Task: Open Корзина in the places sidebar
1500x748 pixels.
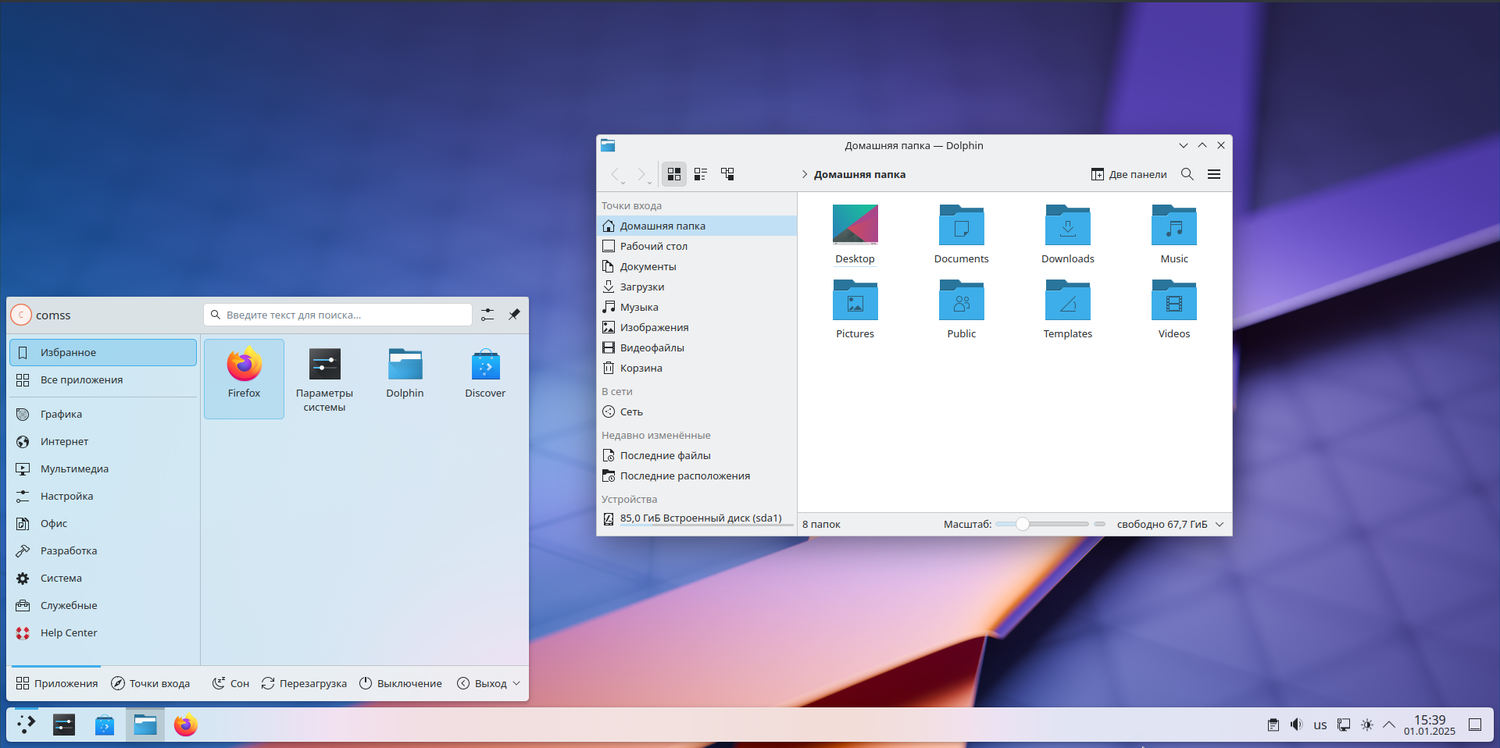Action: [x=697, y=368]
